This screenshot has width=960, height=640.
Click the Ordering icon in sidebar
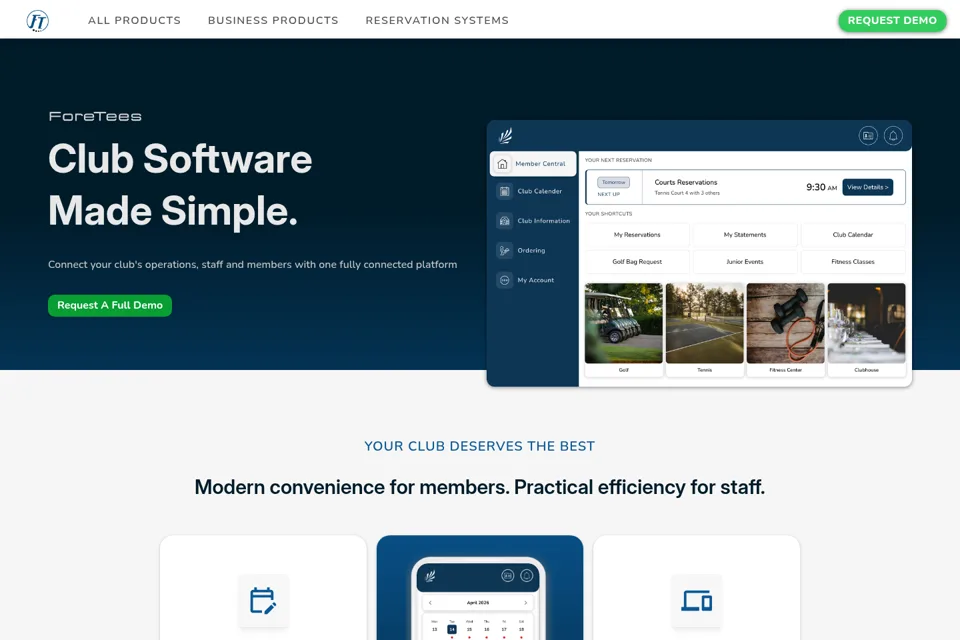tap(504, 250)
